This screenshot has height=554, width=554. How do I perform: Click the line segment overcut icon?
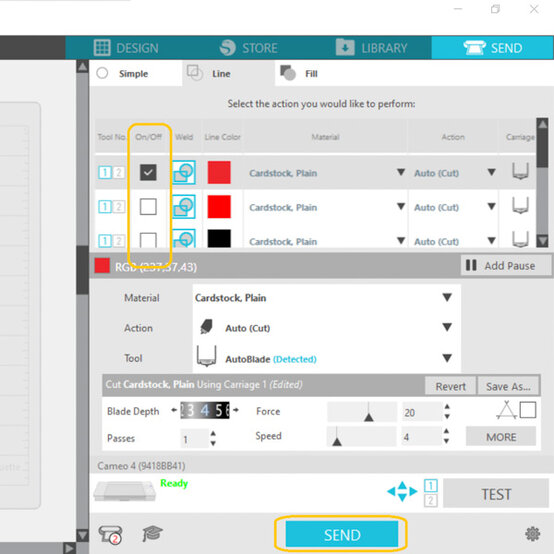coord(506,410)
